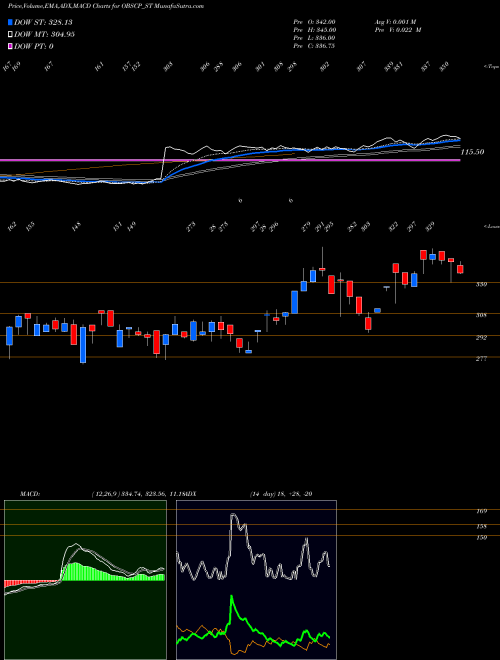Click the blue DOW ST legend swatch
The width and height of the screenshot is (500, 660).
pyautogui.click(x=10, y=22)
